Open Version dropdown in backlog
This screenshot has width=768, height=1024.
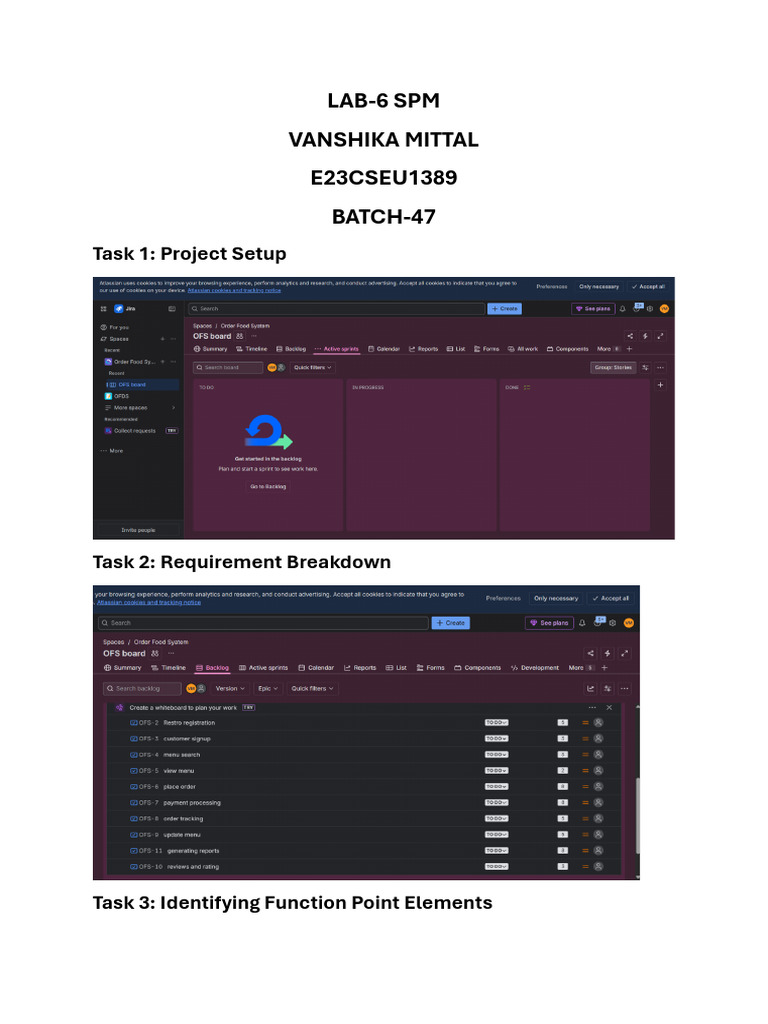point(230,688)
